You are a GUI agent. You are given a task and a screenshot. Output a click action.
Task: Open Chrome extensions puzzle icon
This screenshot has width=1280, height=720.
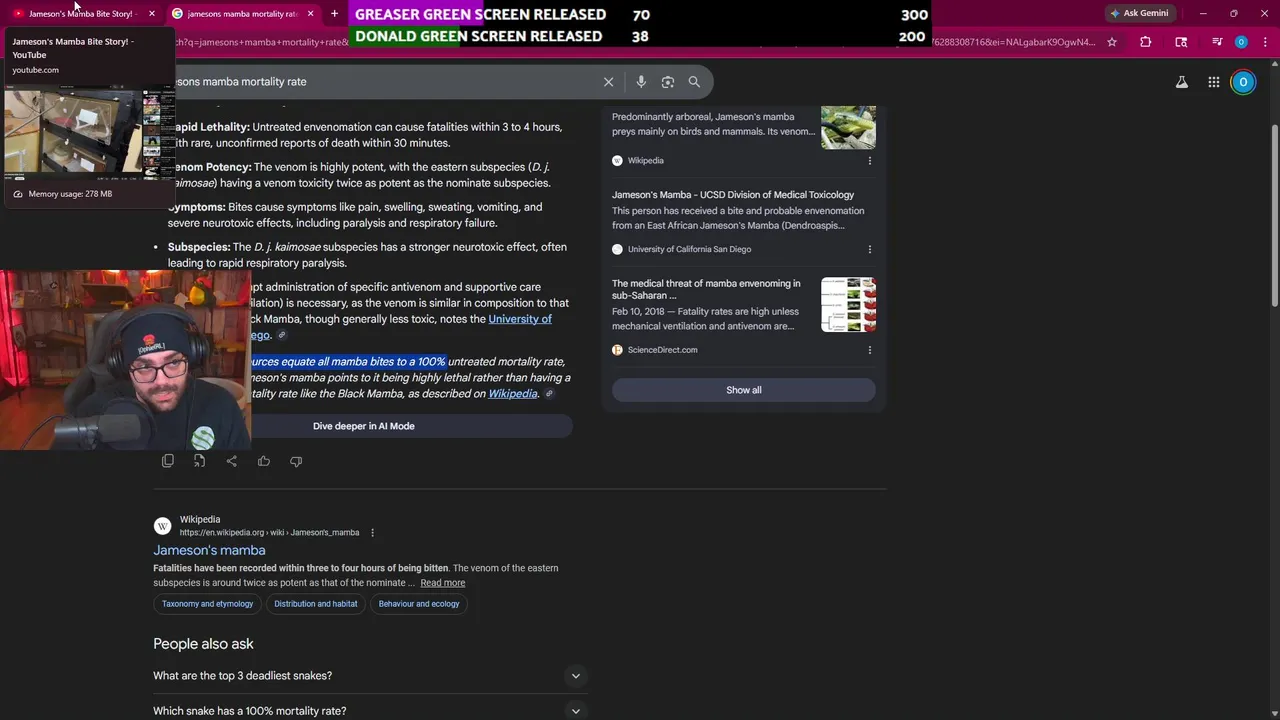[1146, 42]
